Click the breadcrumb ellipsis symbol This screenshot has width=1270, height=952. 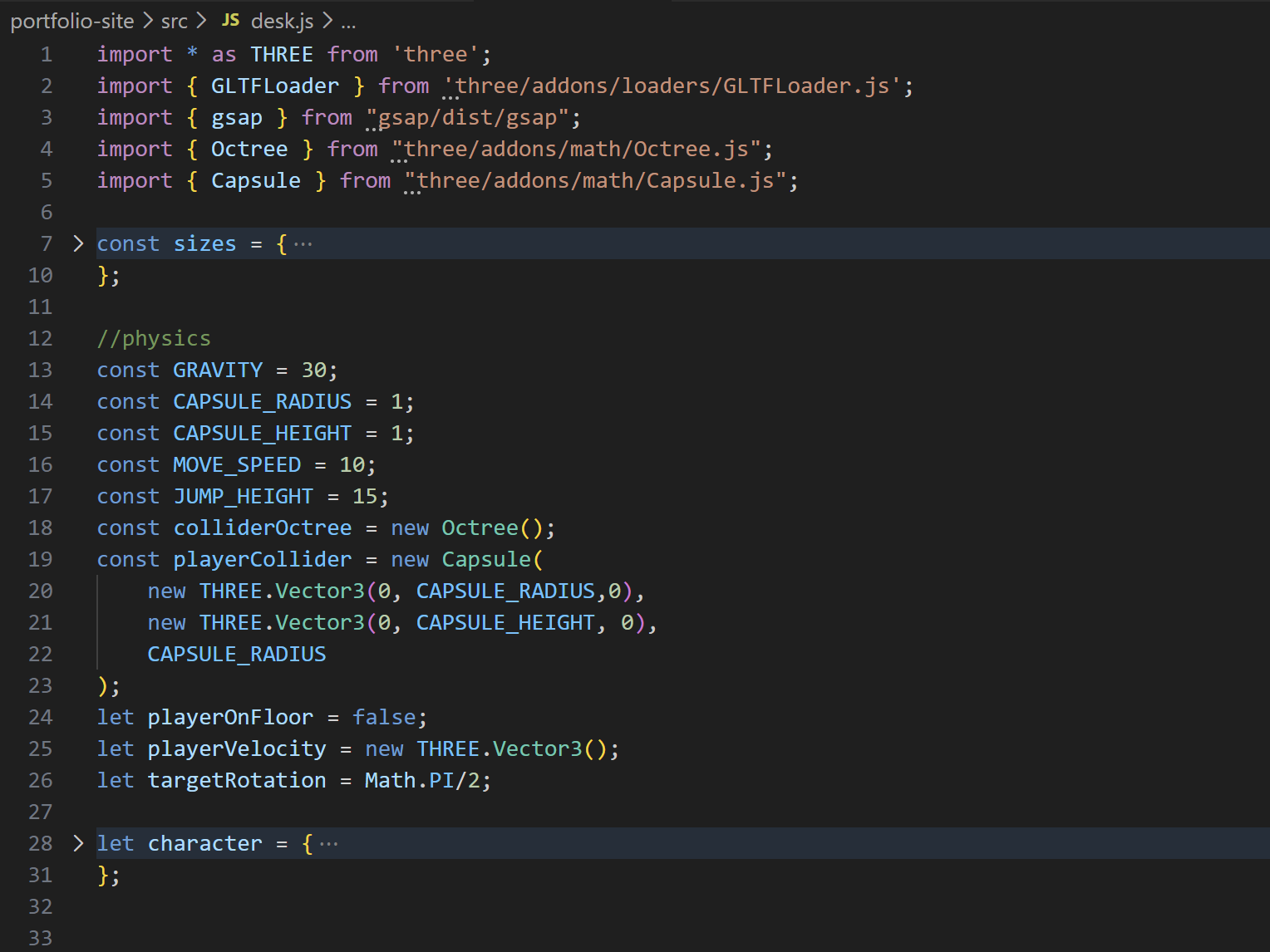coord(348,22)
